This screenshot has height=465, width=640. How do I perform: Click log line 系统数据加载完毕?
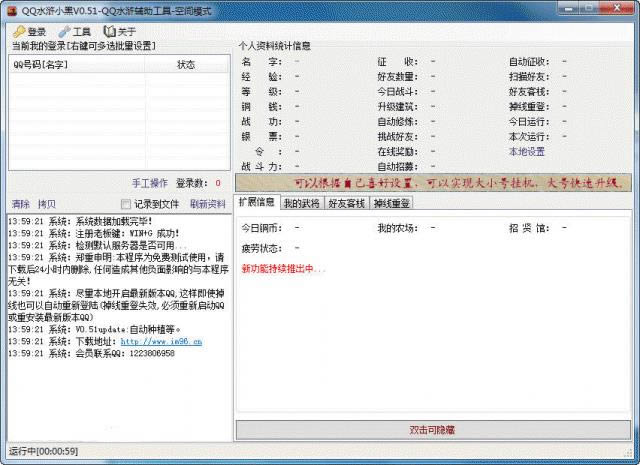[80, 221]
